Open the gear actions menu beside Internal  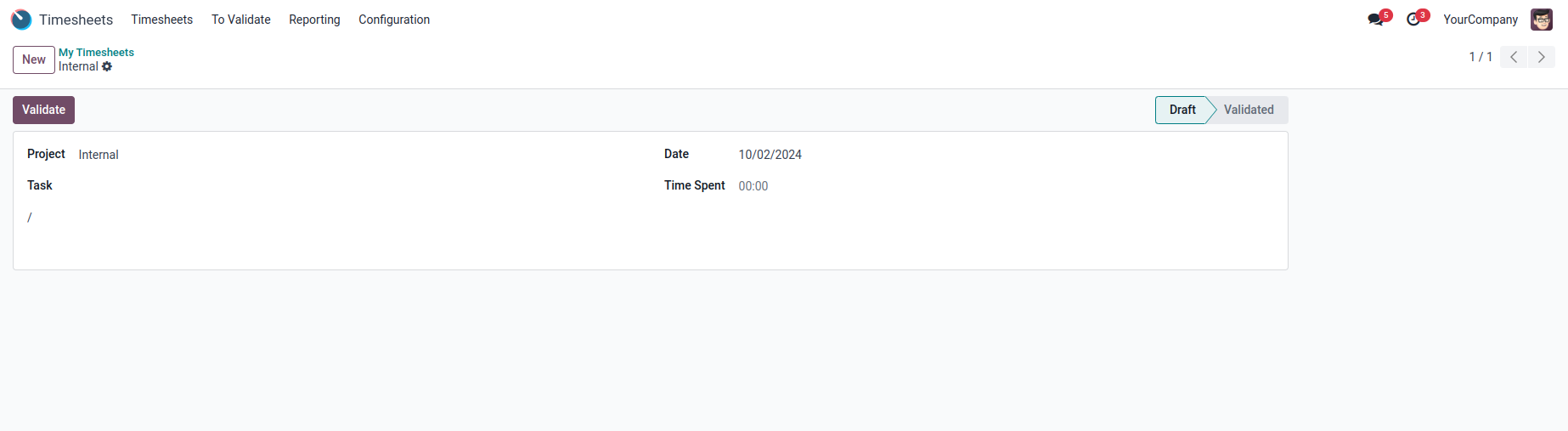(107, 66)
